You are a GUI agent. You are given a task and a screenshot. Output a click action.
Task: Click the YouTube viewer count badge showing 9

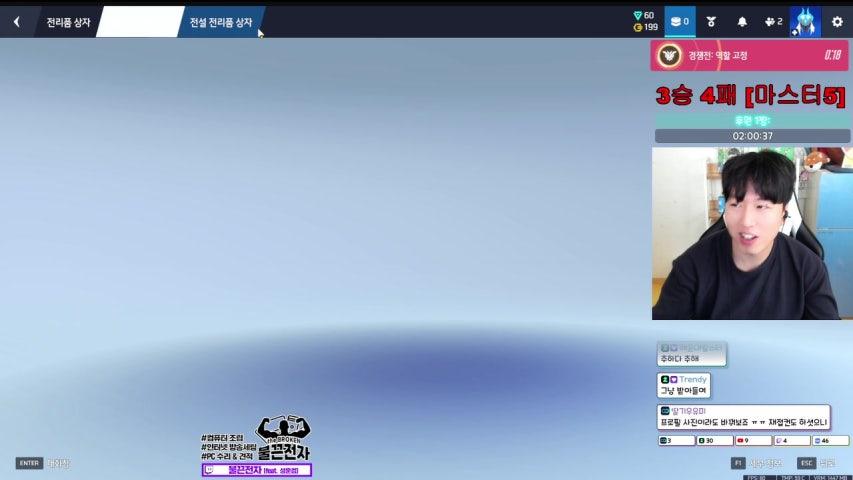point(753,440)
